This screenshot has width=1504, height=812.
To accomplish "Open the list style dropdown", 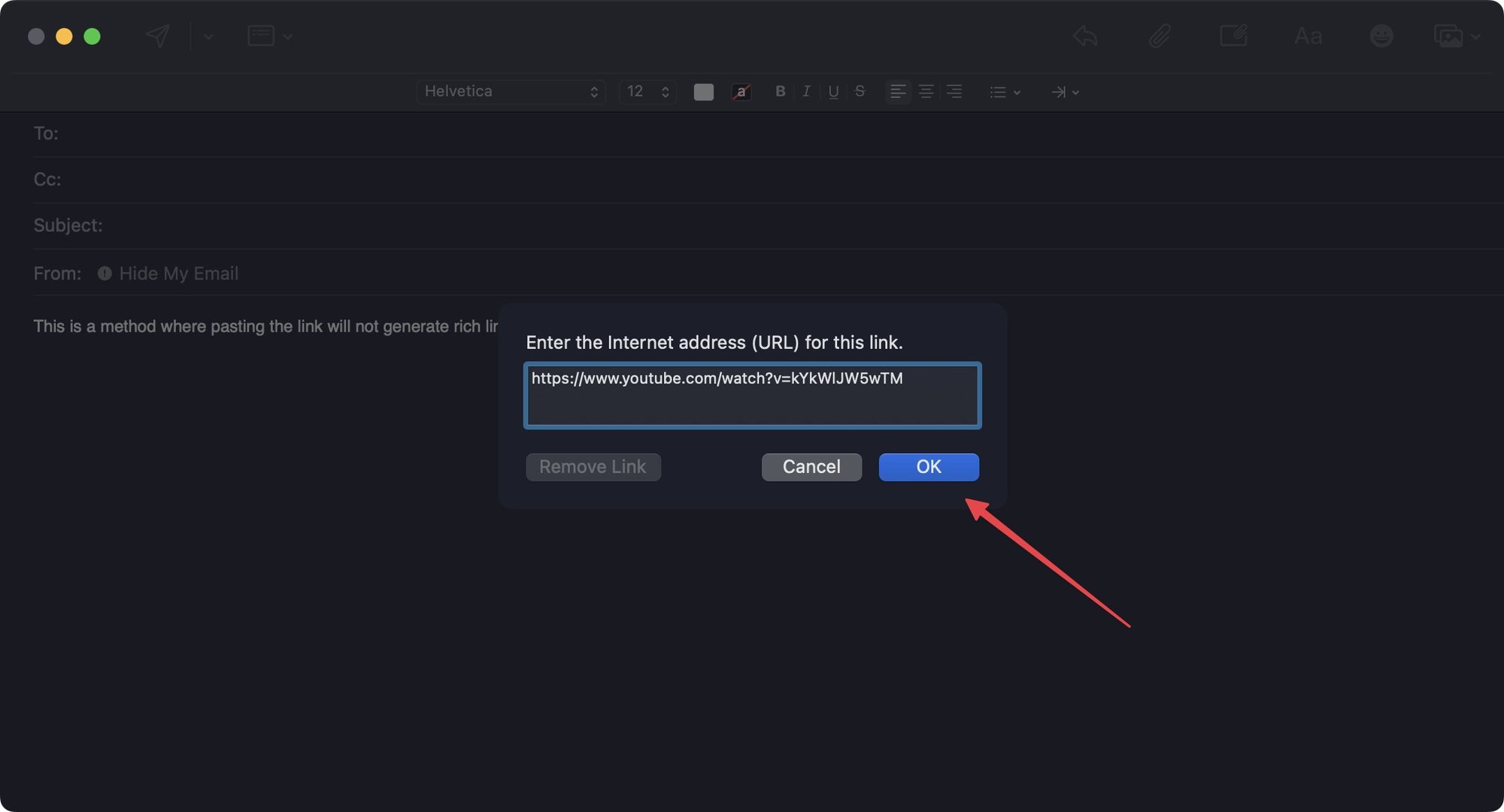I will [x=1005, y=92].
